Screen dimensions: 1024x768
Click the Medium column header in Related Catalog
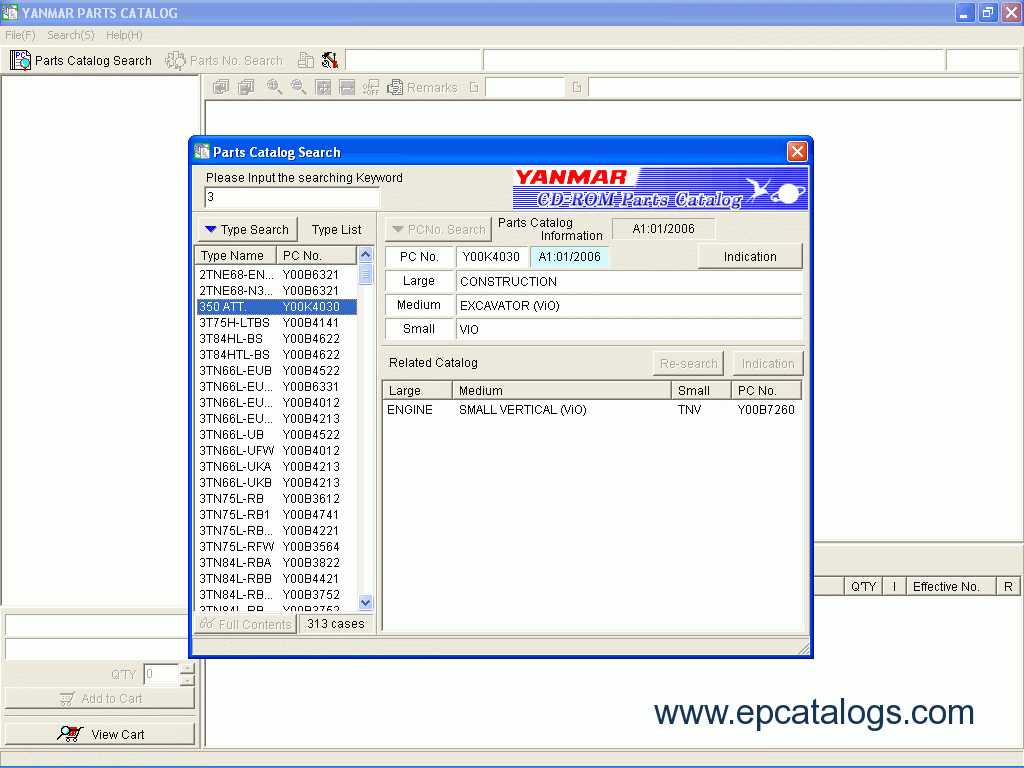pyautogui.click(x=562, y=391)
